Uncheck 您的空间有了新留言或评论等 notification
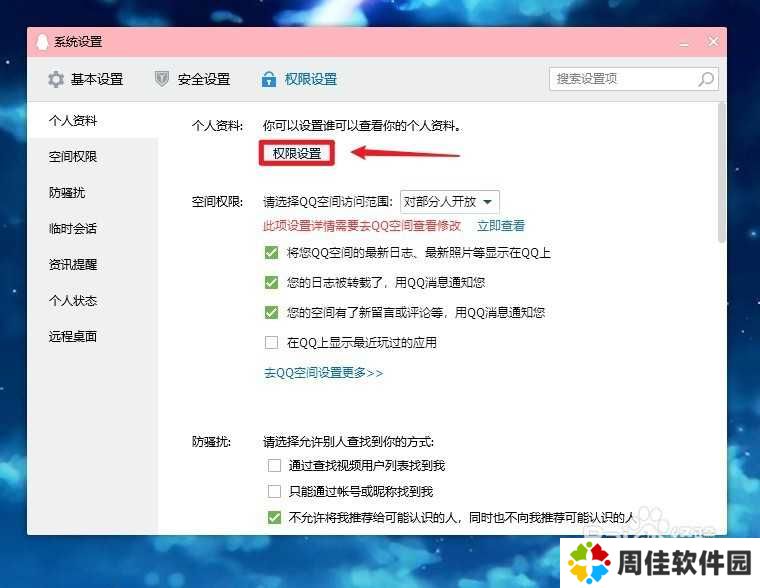760x588 pixels. [271, 312]
